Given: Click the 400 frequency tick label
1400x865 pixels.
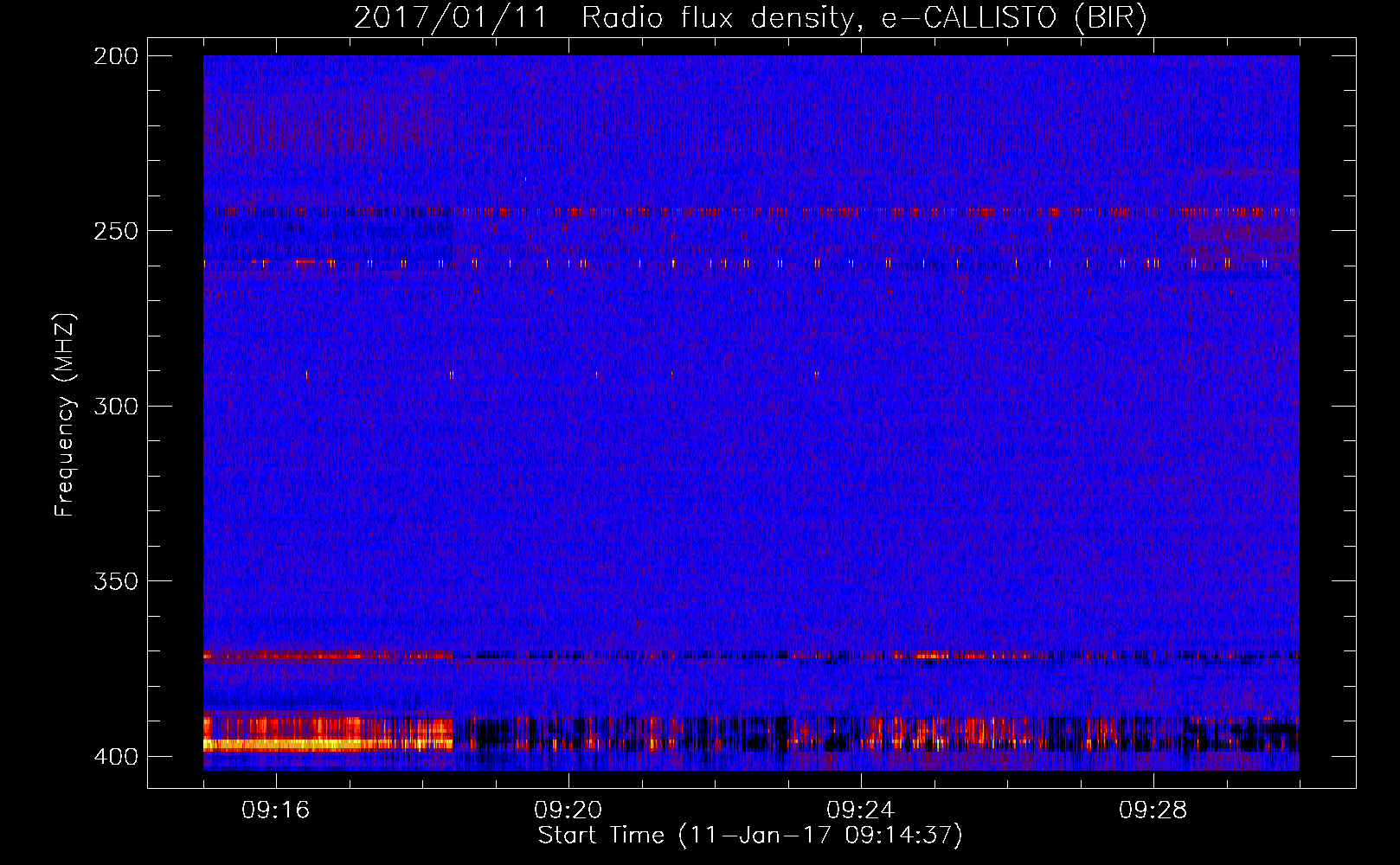Looking at the screenshot, I should click(x=116, y=757).
